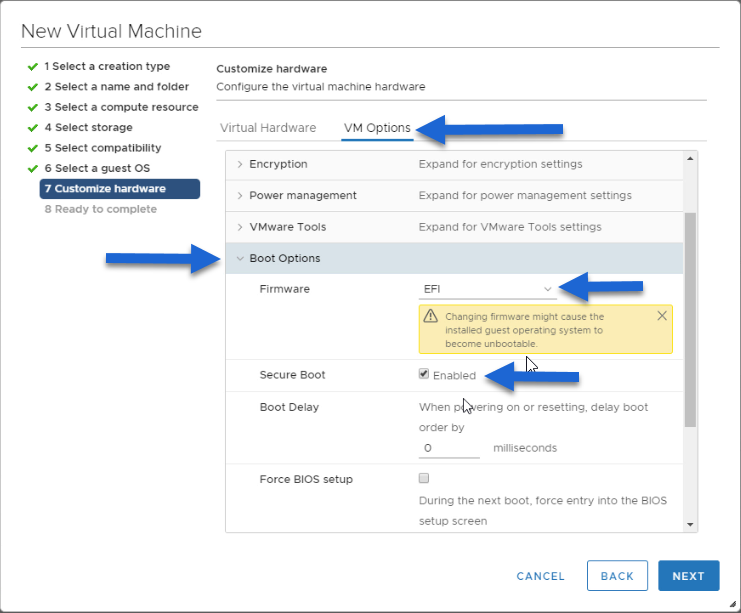Image resolution: width=741 pixels, height=613 pixels.
Task: Click the scrollbar down arrow in the options panel
Action: coord(690,524)
